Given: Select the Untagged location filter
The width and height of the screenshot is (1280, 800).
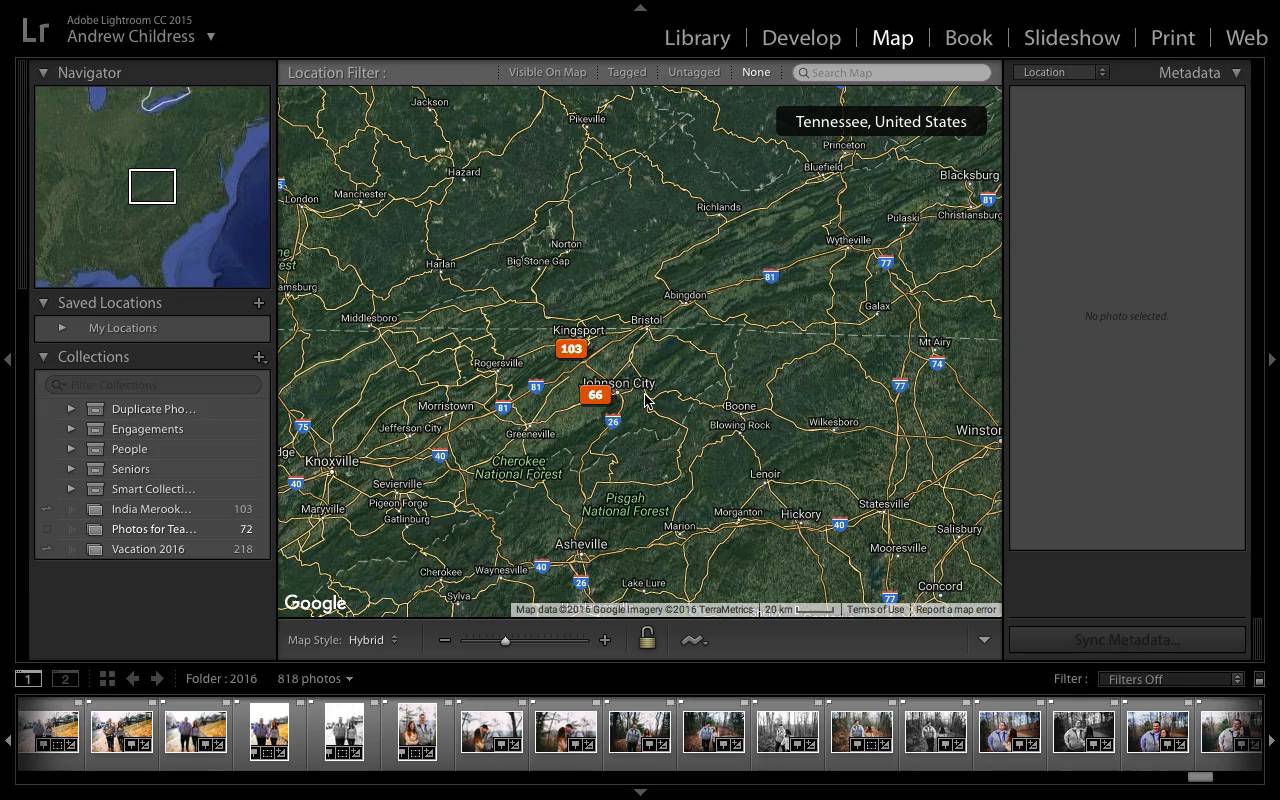Looking at the screenshot, I should (694, 72).
